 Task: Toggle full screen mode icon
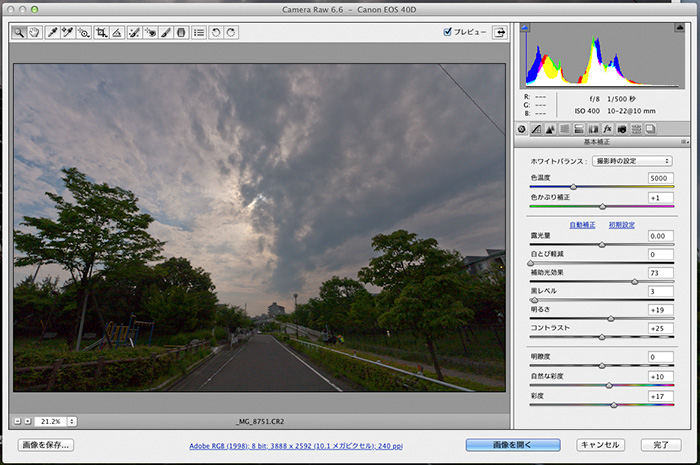coord(500,32)
